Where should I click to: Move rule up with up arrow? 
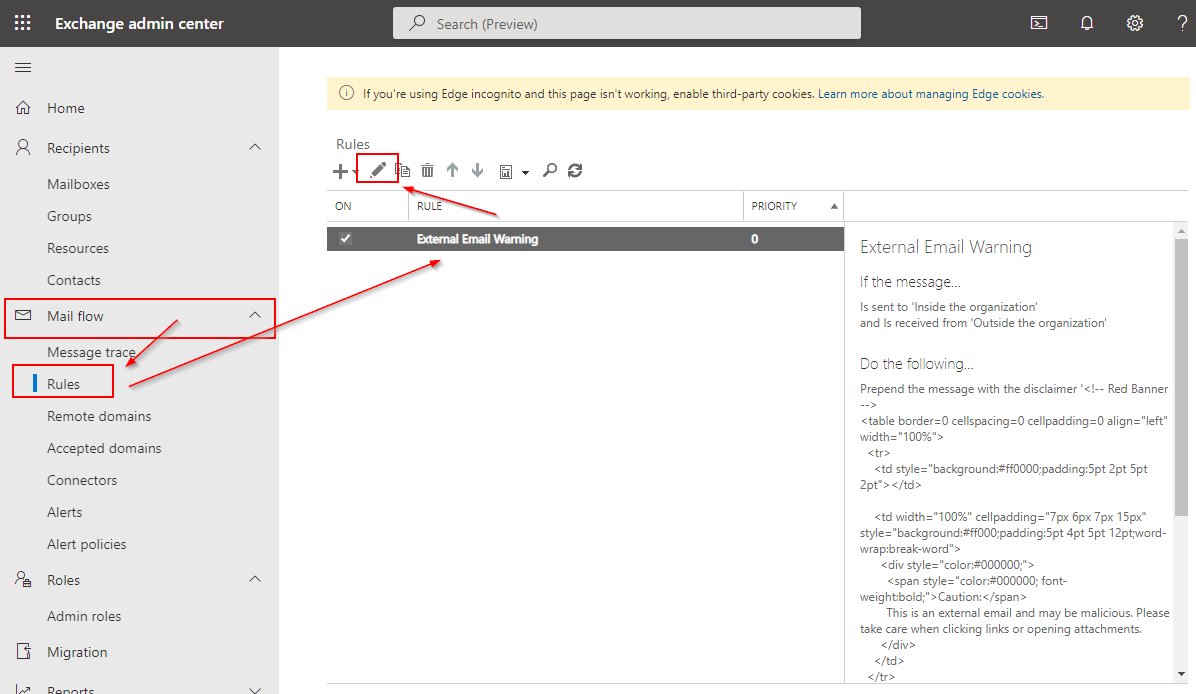pyautogui.click(x=452, y=170)
